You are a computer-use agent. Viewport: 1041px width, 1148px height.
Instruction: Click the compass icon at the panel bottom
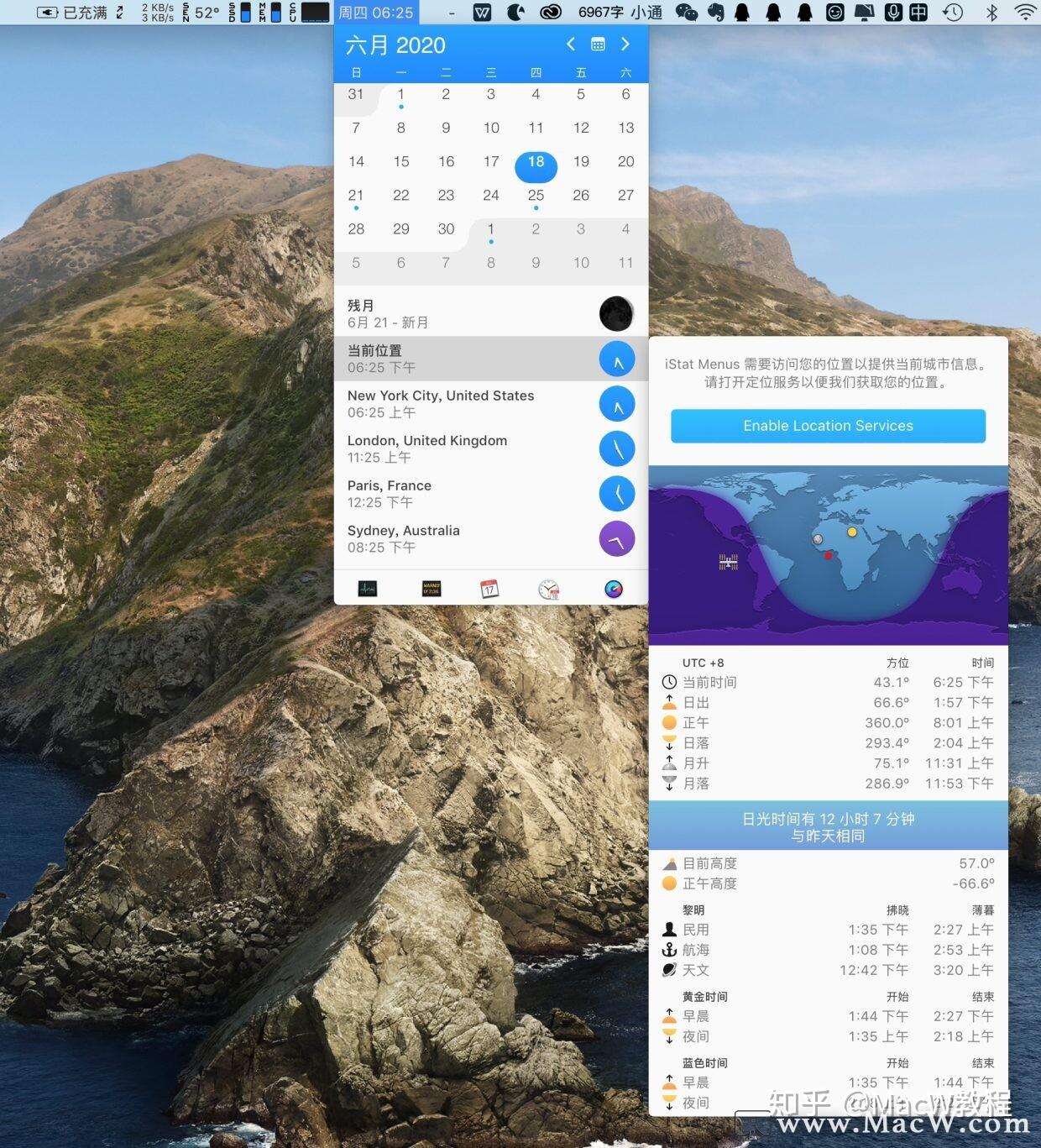[614, 589]
